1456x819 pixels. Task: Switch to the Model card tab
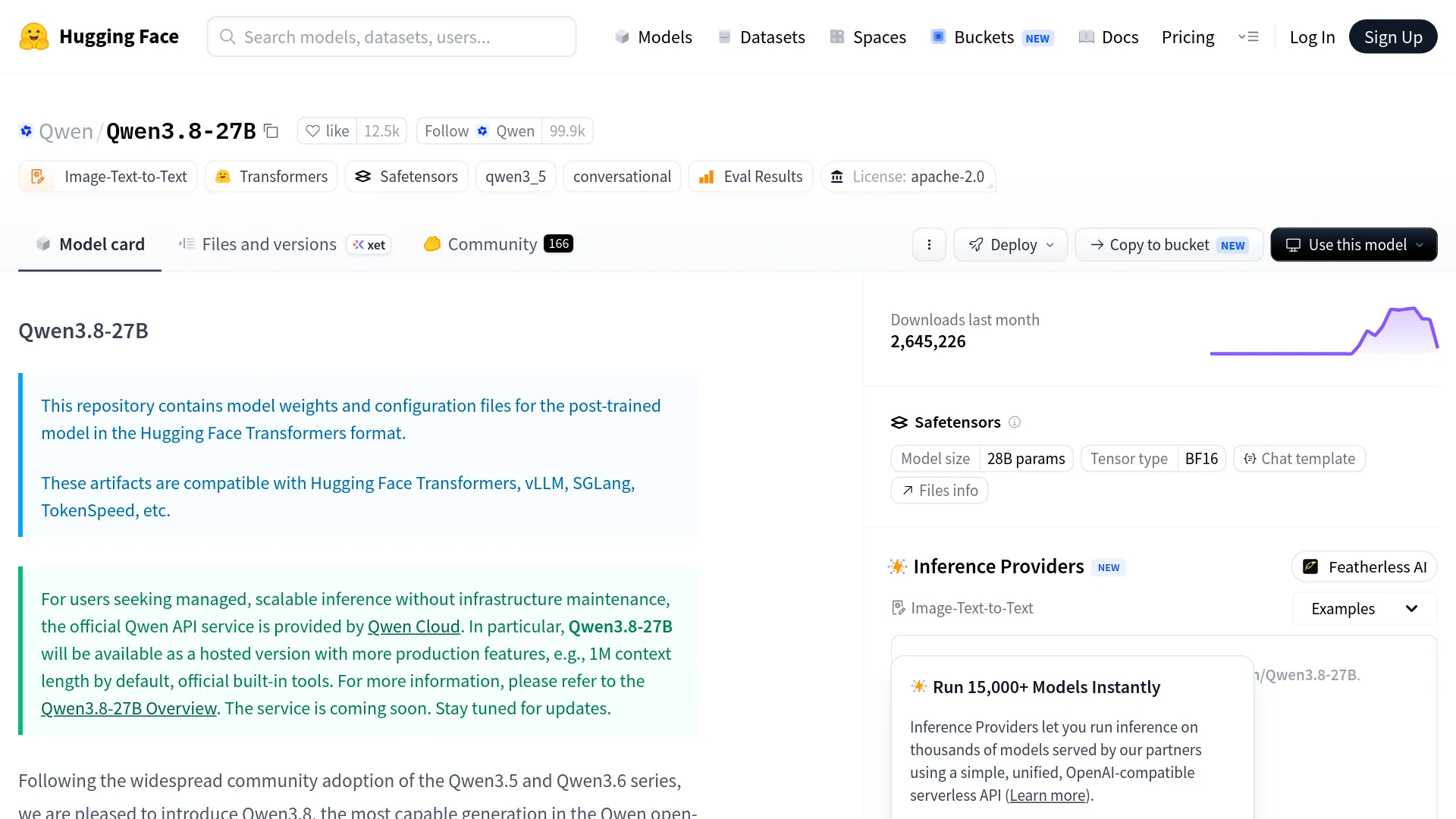pos(89,244)
